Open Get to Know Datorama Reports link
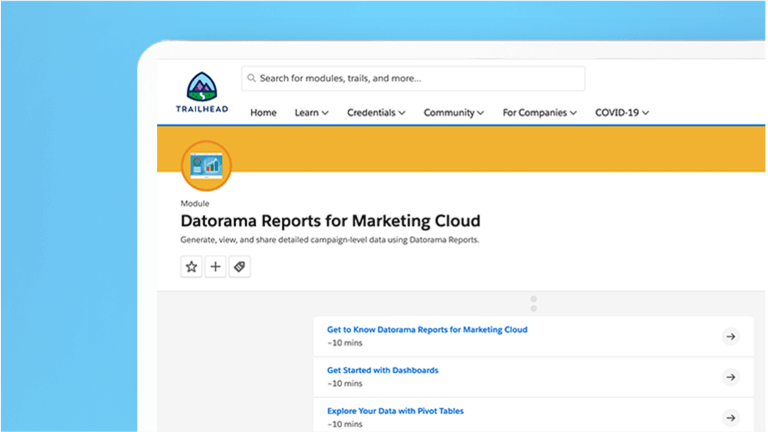 click(x=427, y=329)
